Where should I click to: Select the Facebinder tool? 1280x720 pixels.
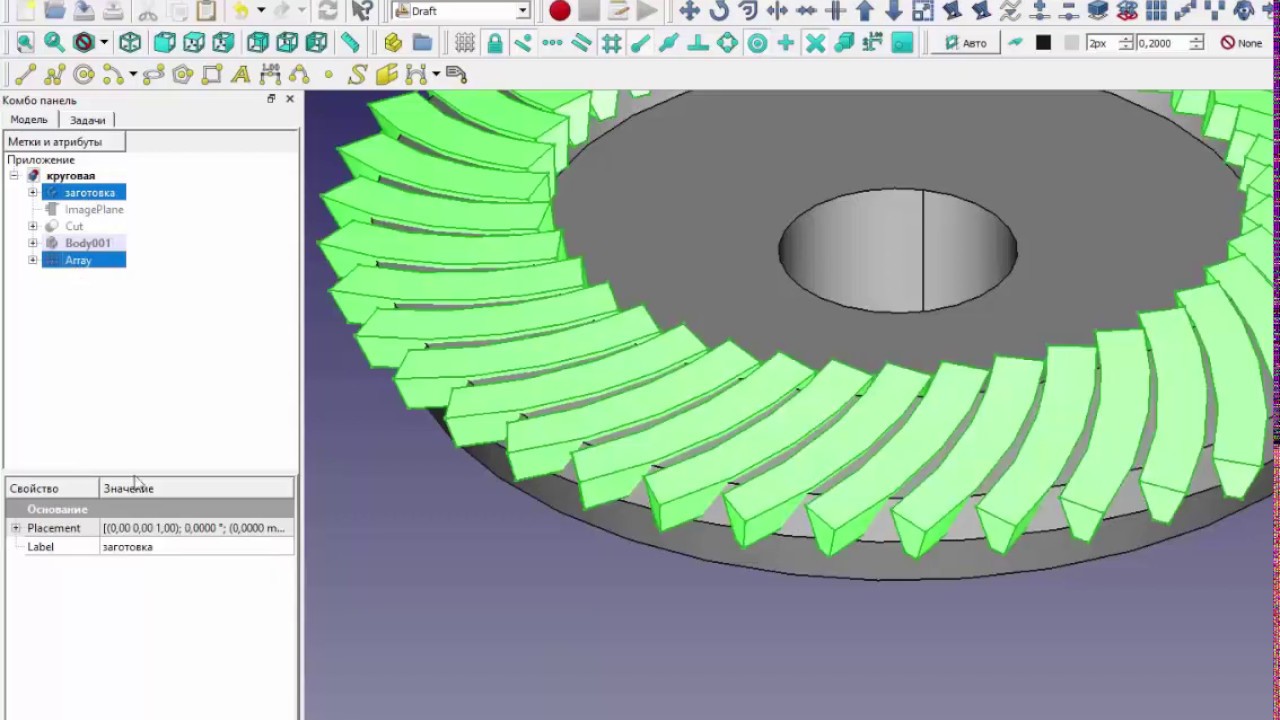[387, 75]
